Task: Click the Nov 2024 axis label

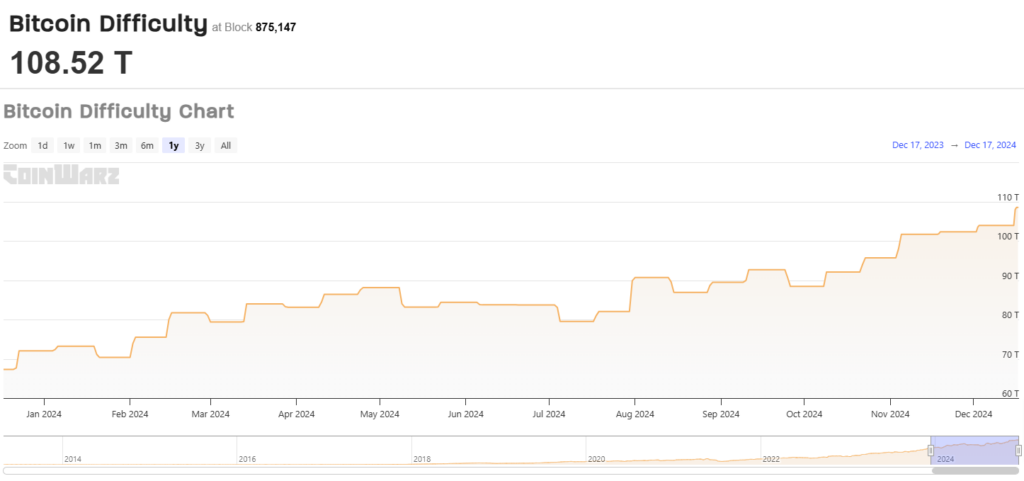Action: click(x=891, y=414)
